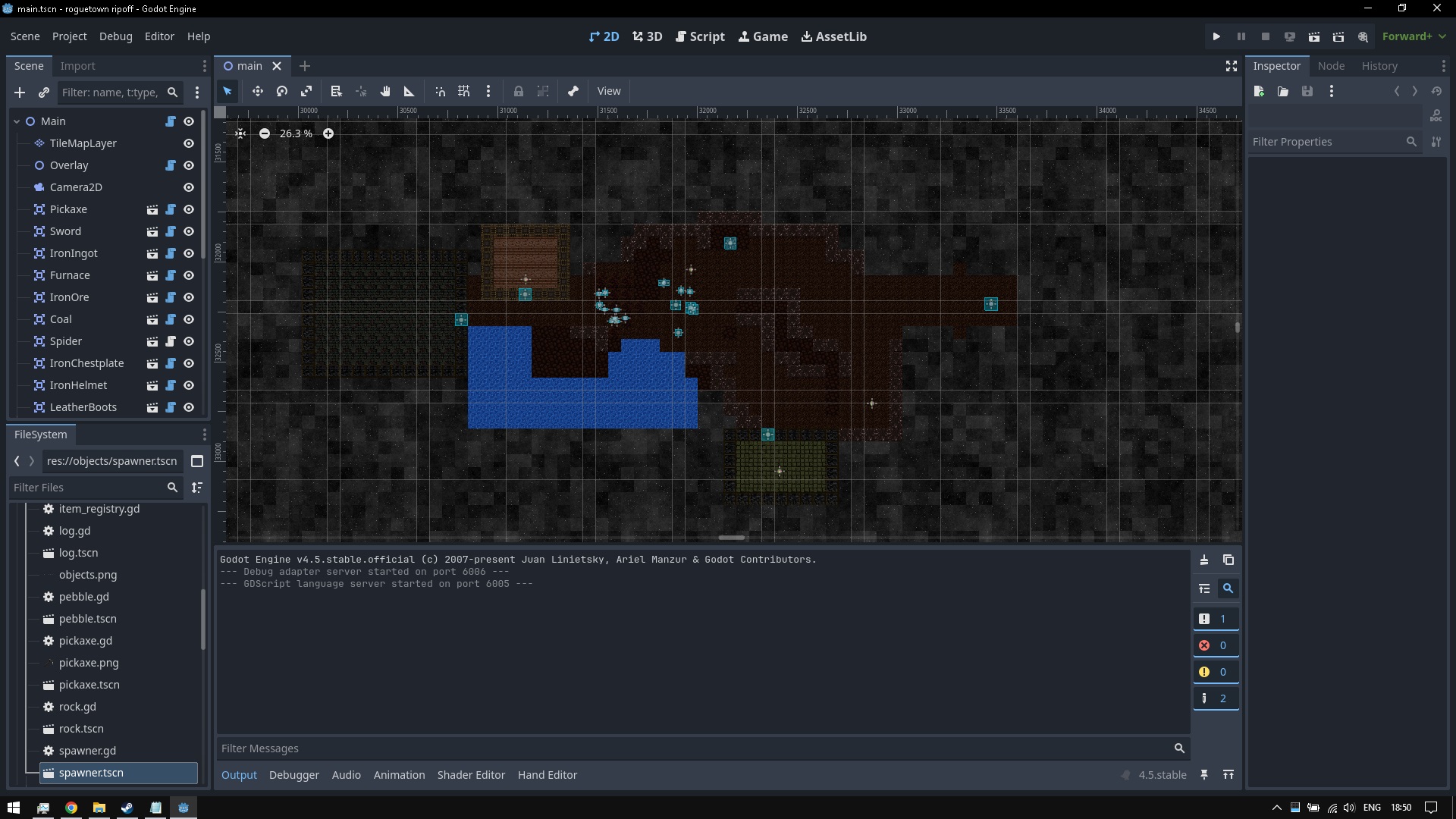Center the canvas view icon
1456x819 pixels.
click(x=240, y=133)
